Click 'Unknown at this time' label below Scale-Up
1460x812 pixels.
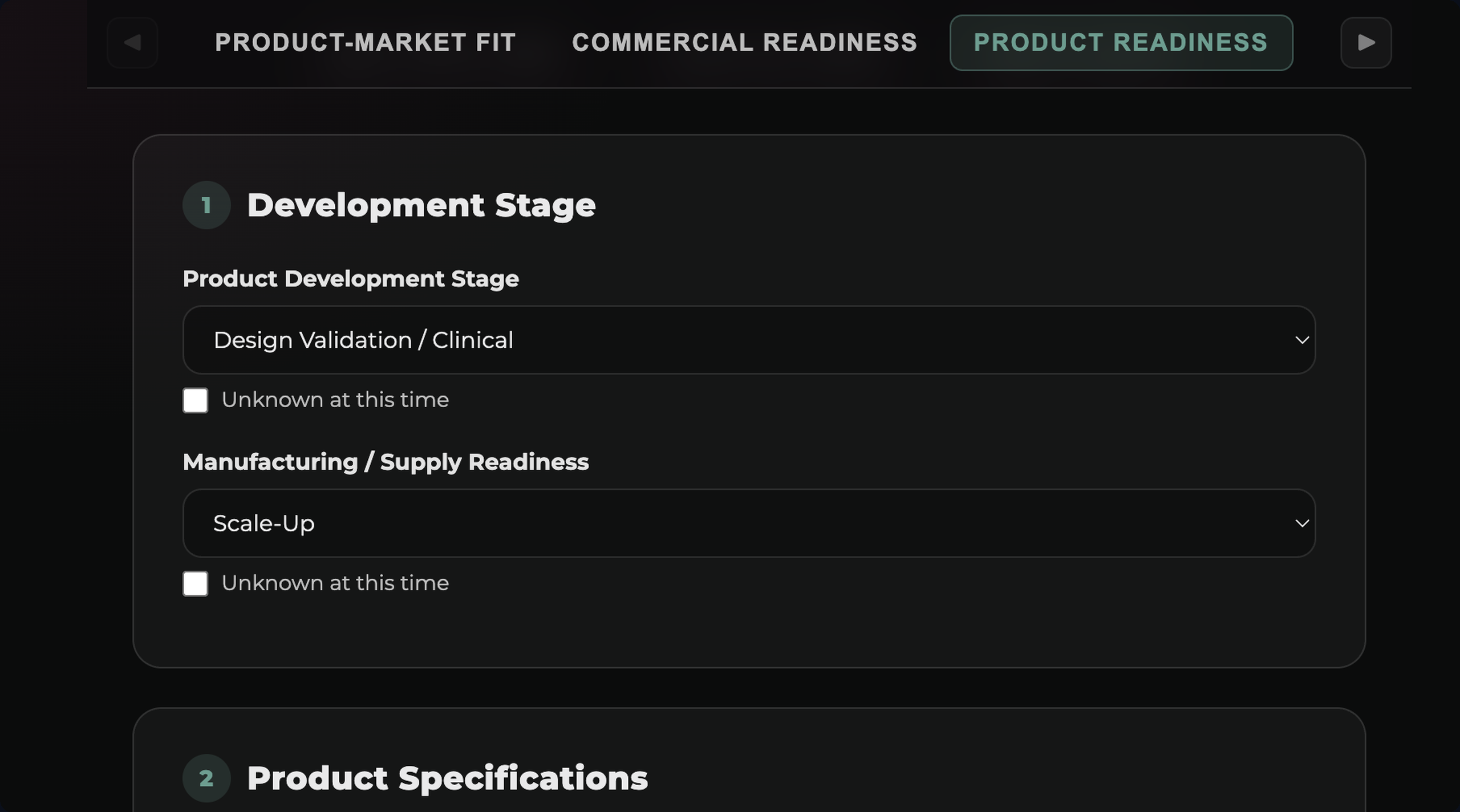pos(335,583)
